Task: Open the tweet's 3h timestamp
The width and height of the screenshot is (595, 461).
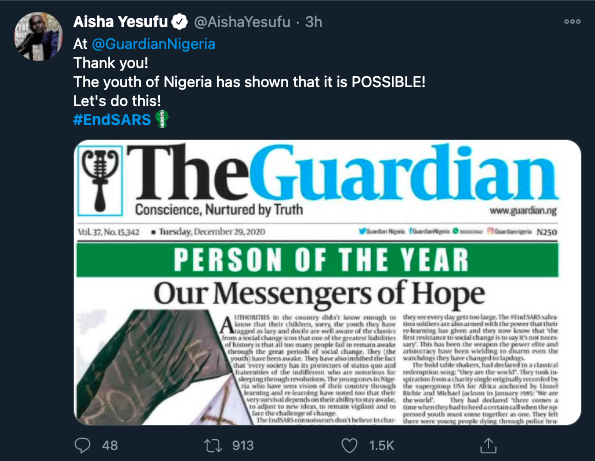Action: point(314,22)
